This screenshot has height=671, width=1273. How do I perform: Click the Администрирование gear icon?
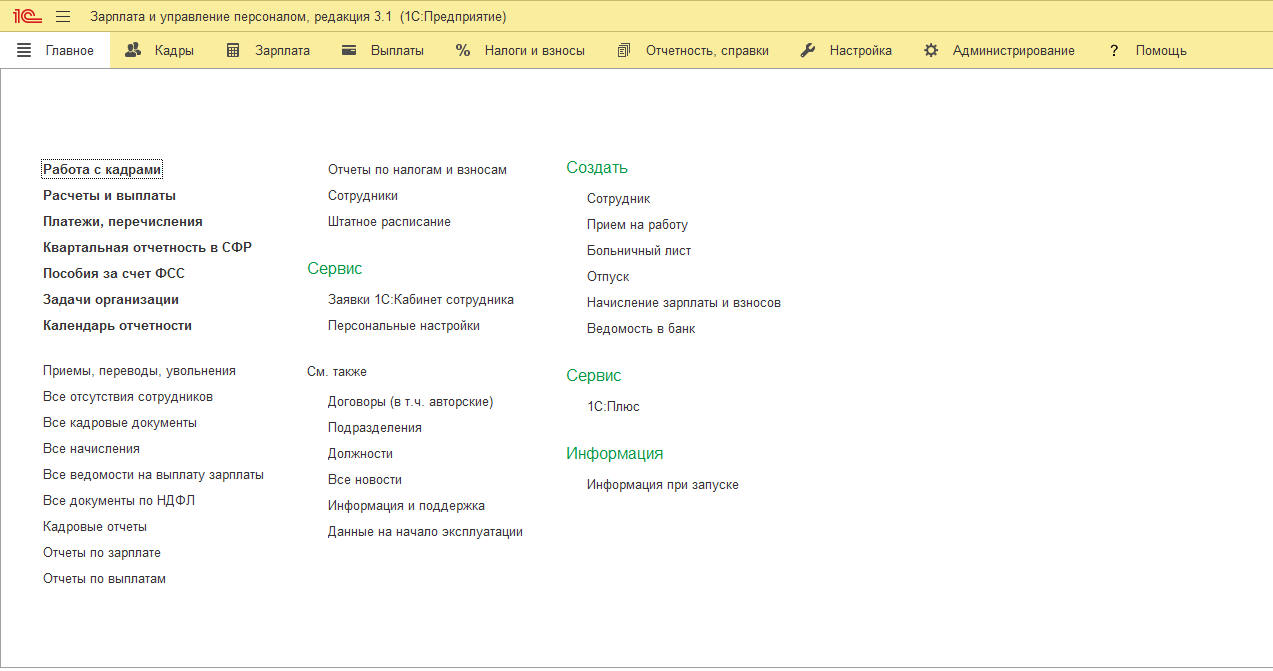pyautogui.click(x=931, y=50)
